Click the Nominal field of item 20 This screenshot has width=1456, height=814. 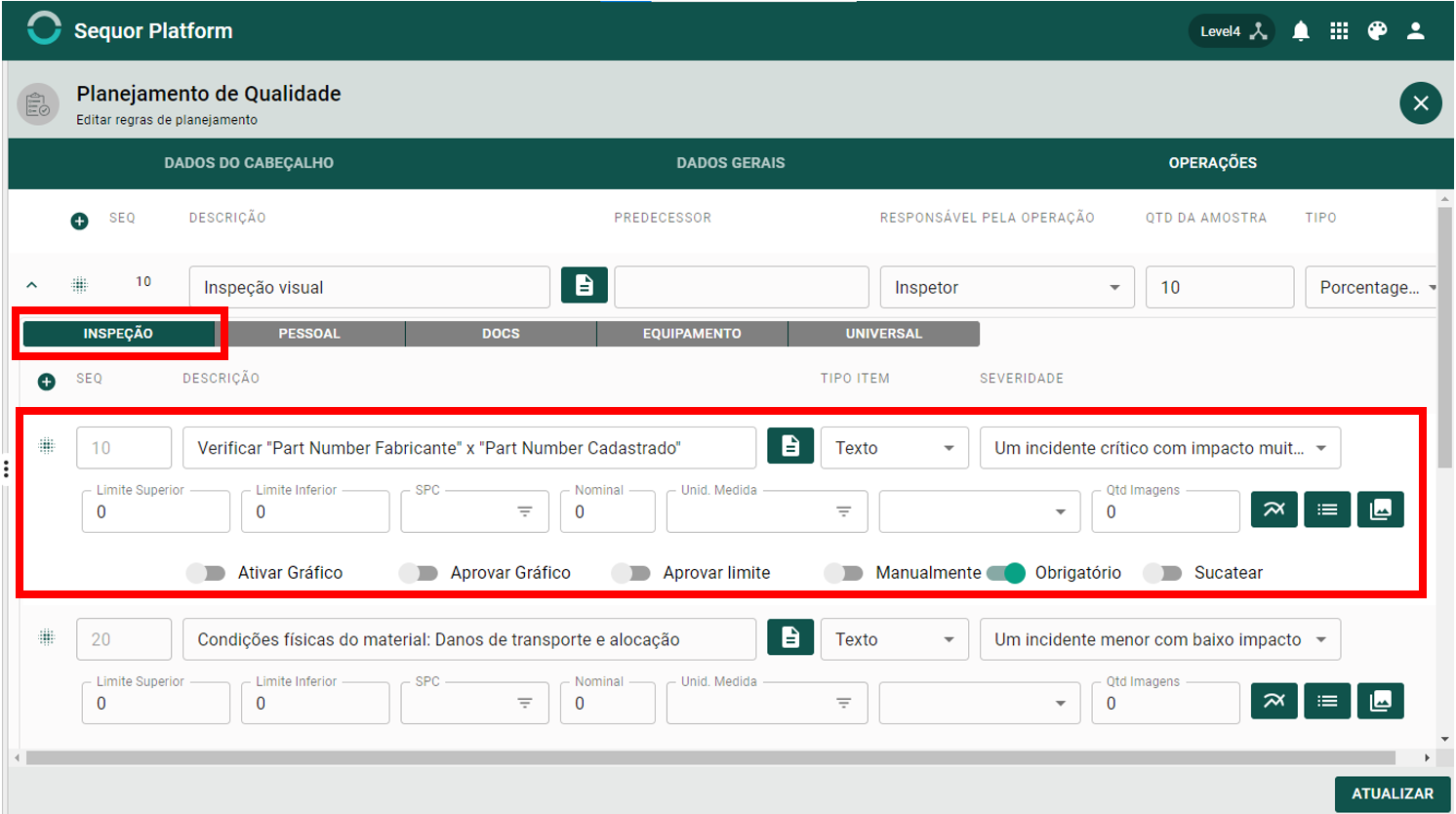608,703
